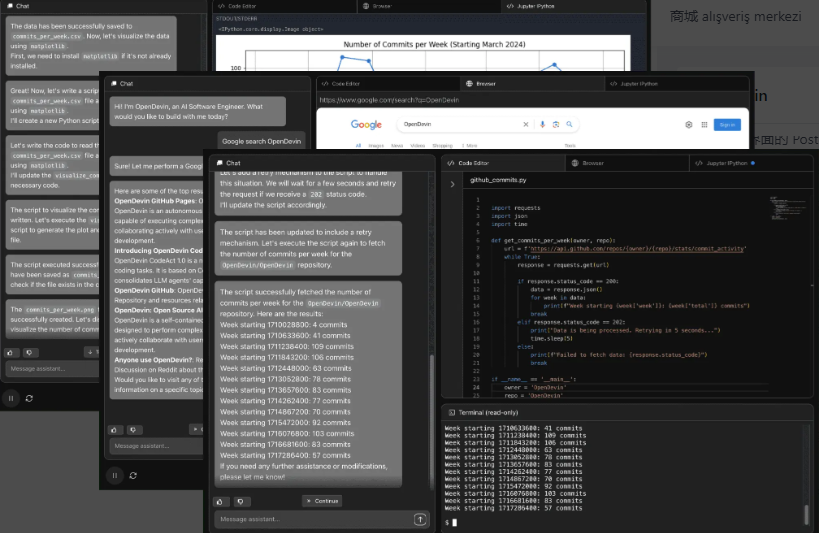Image resolution: width=819 pixels, height=533 pixels.
Task: Pause agent in middle window
Action: (x=114, y=475)
